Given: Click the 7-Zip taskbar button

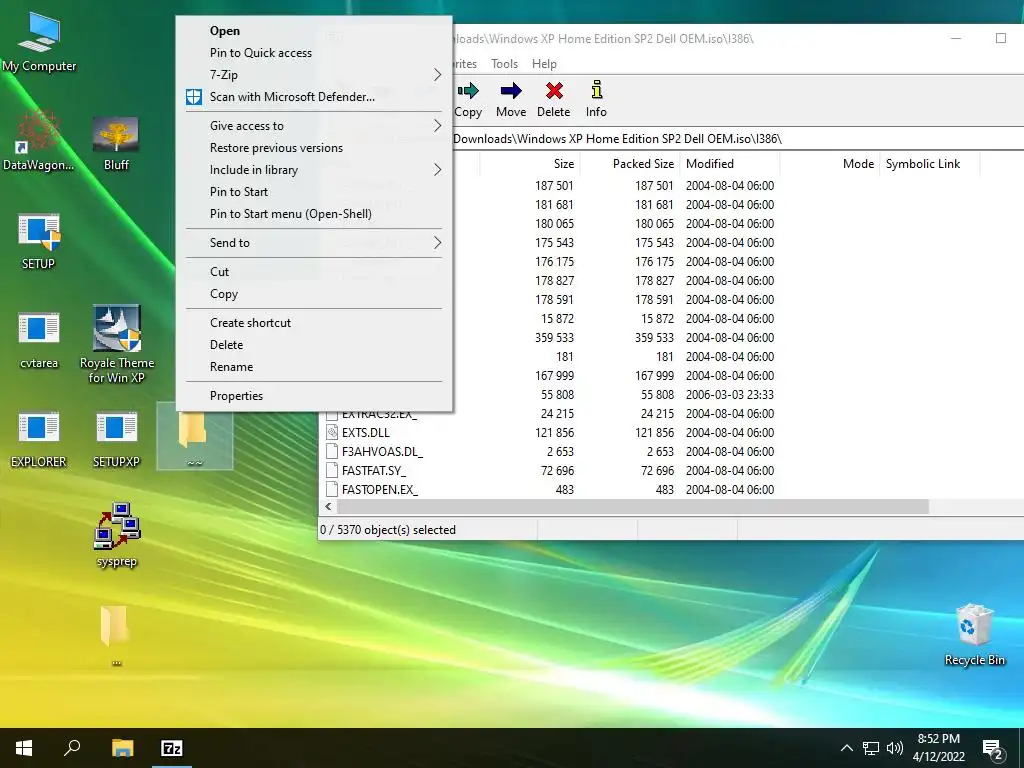Looking at the screenshot, I should [x=172, y=748].
